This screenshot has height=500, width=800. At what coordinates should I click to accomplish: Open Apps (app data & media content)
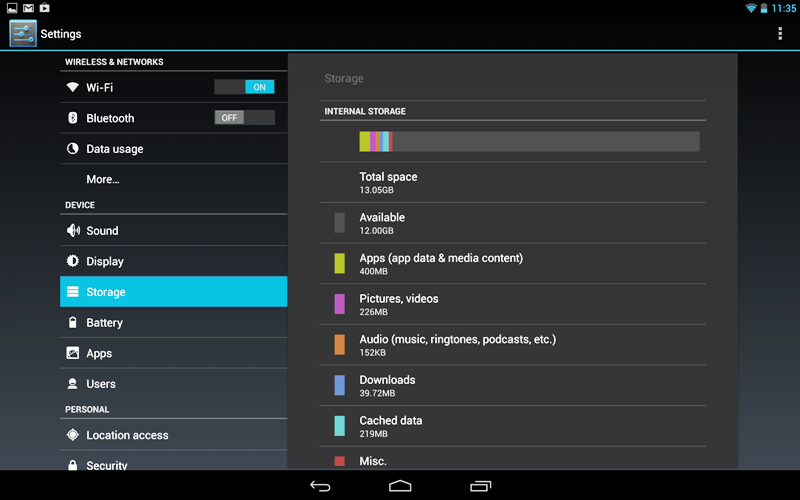pos(512,264)
